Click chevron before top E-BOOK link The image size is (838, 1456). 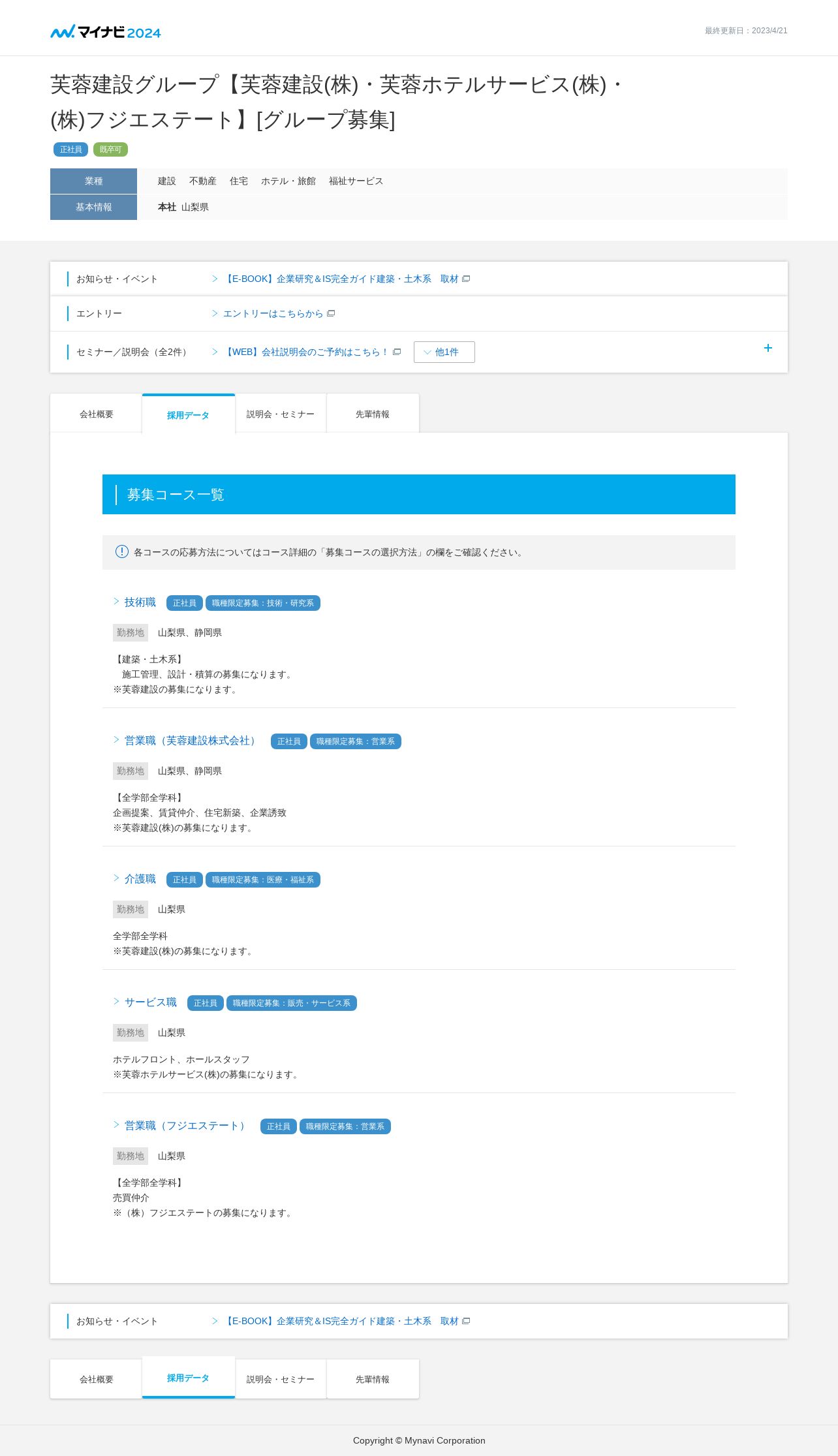coord(215,279)
